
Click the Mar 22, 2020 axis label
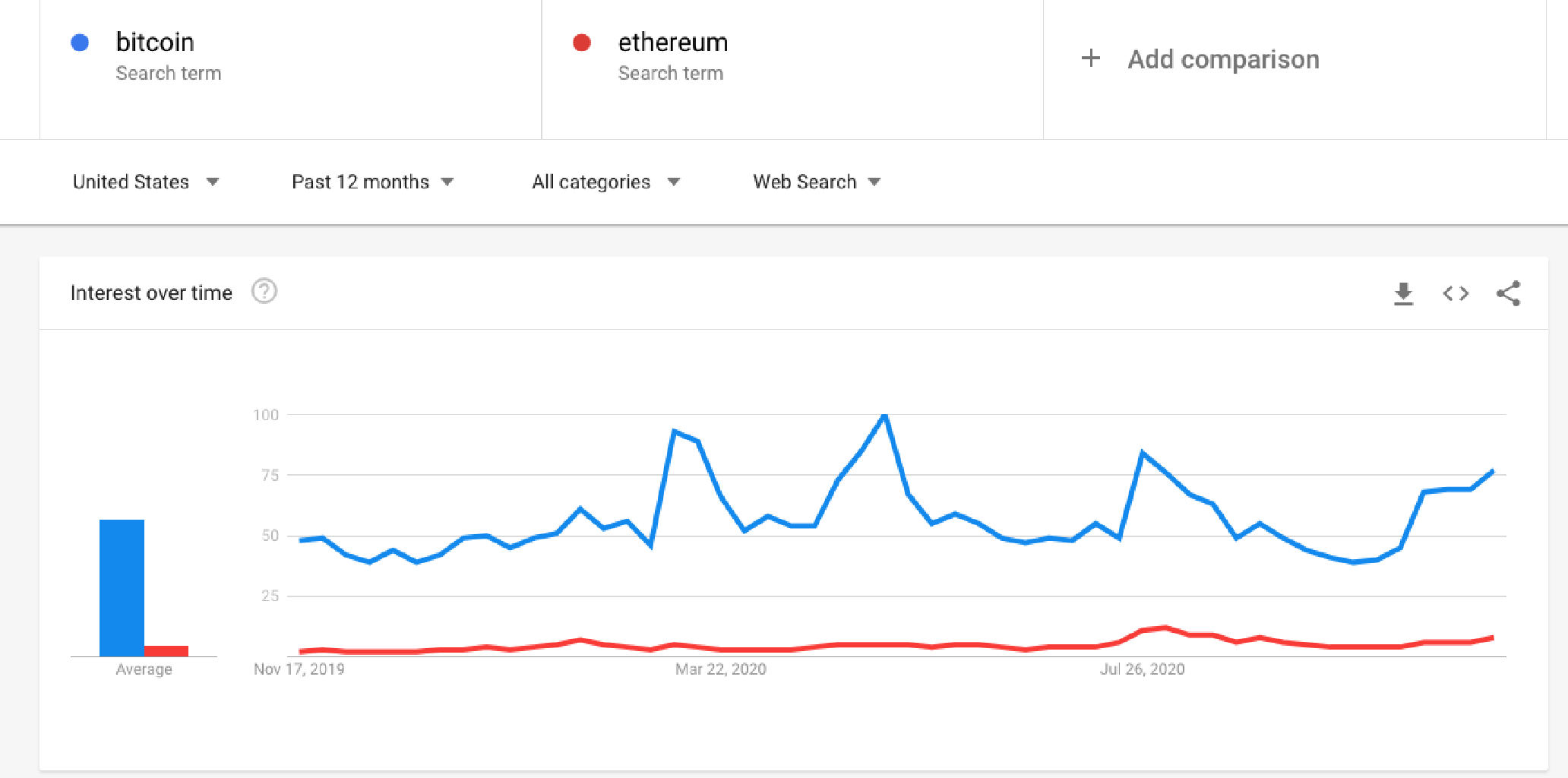[x=721, y=669]
